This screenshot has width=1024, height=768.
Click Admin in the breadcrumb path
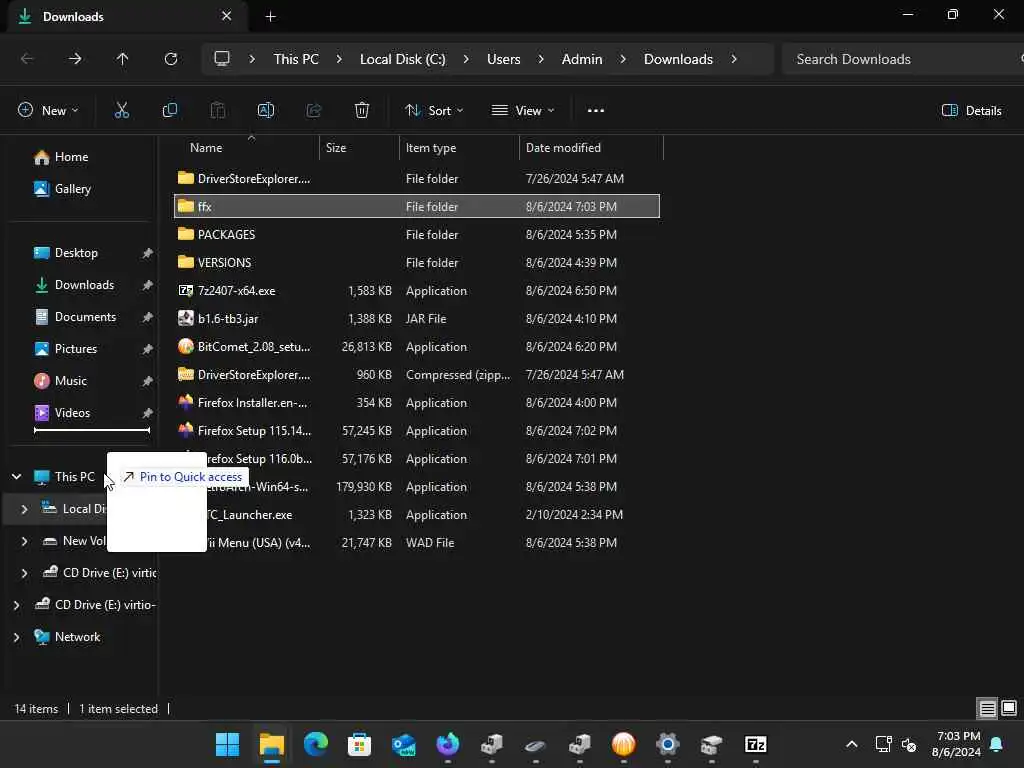[x=582, y=59]
